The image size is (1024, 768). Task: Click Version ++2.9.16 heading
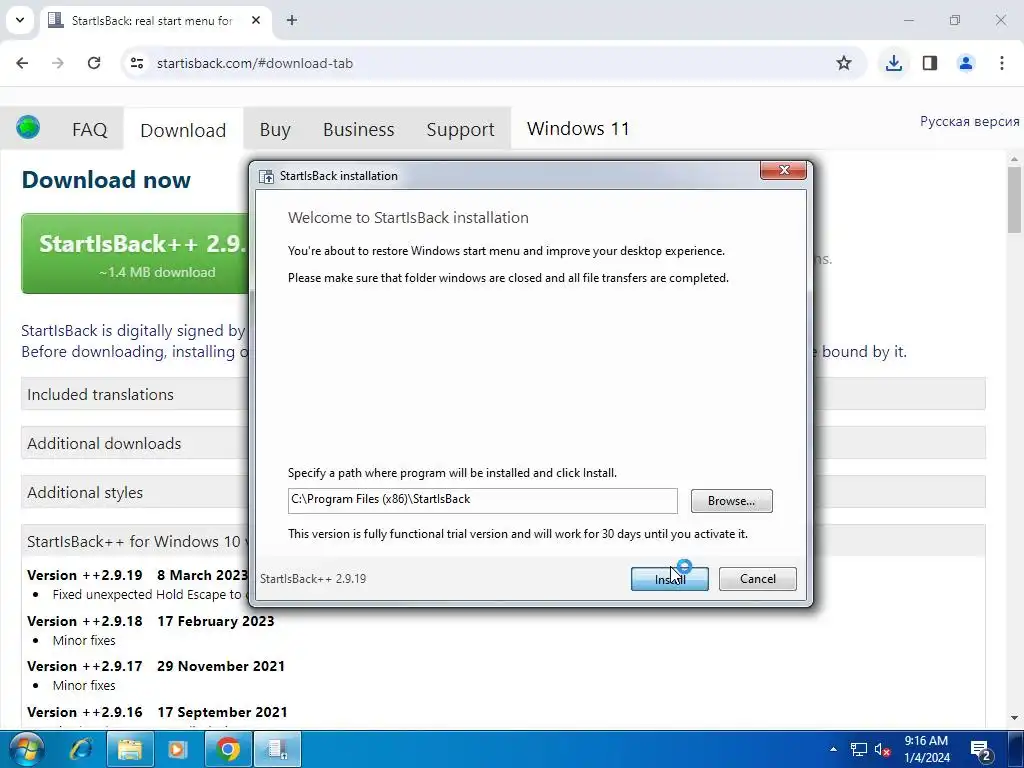pos(85,712)
